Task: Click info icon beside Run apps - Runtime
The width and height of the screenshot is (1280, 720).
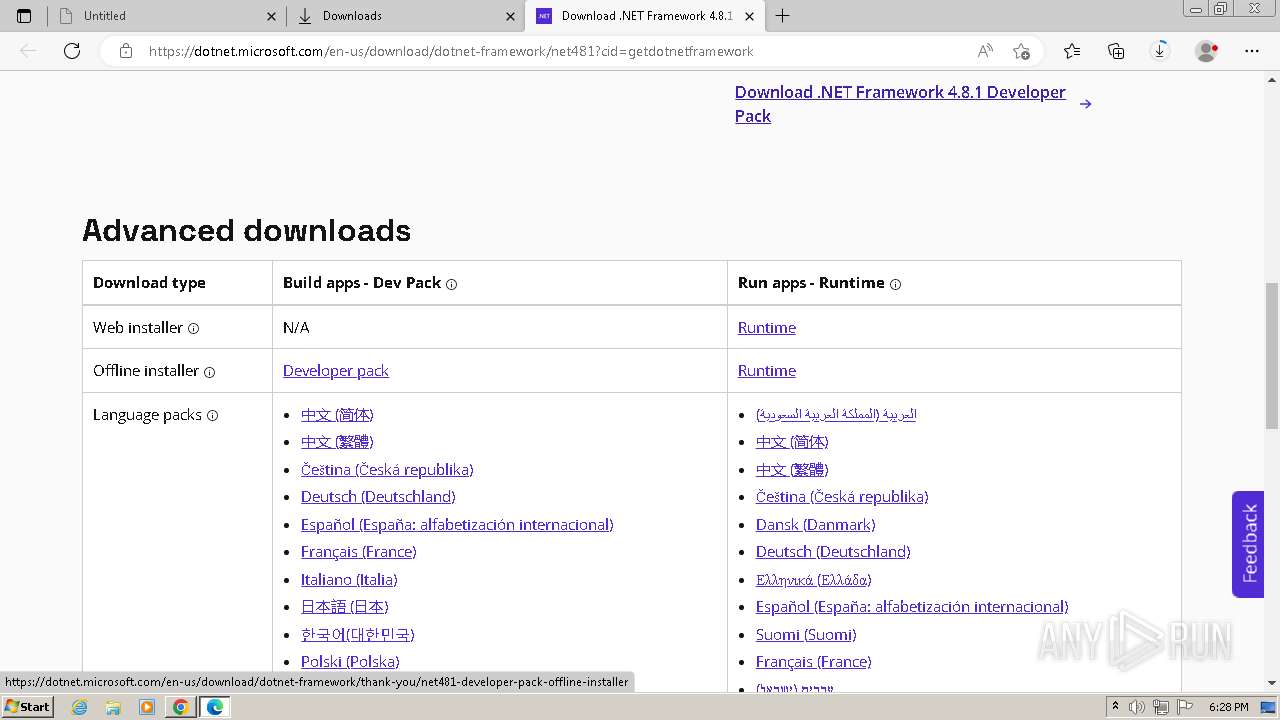Action: tap(895, 284)
